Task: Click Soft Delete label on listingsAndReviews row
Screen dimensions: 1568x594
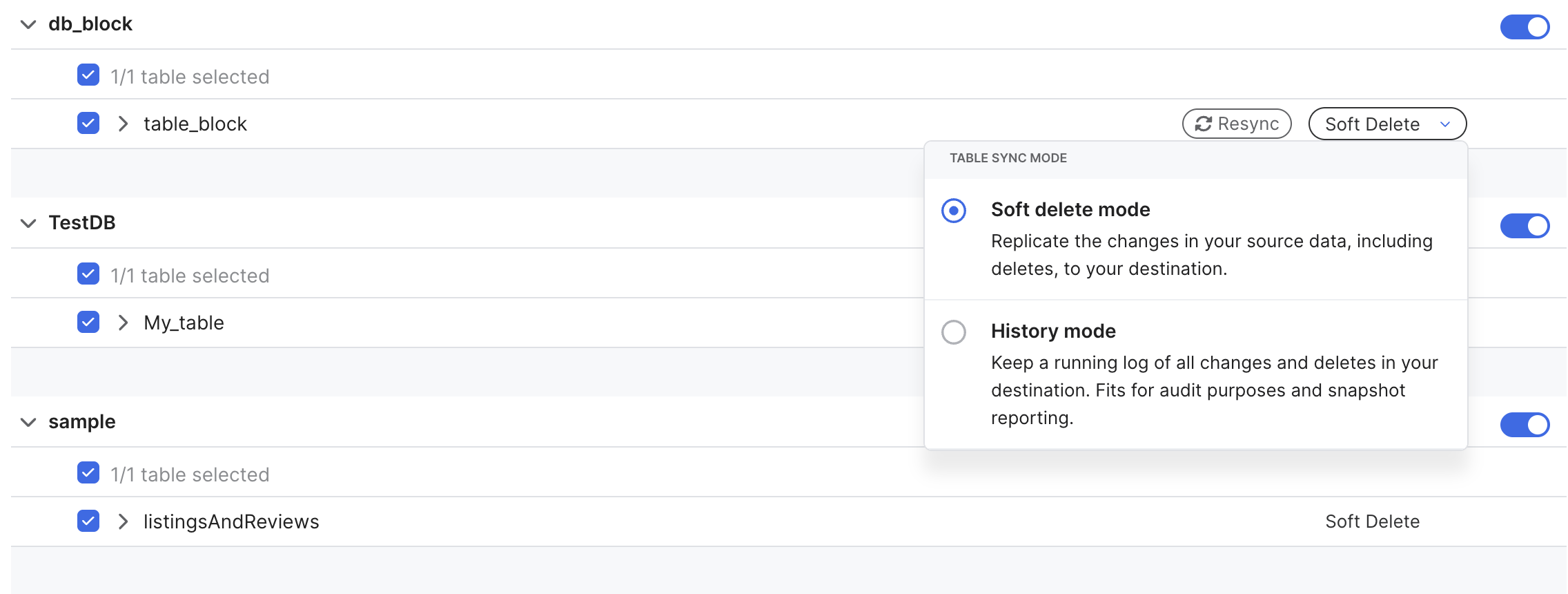Action: [x=1372, y=521]
